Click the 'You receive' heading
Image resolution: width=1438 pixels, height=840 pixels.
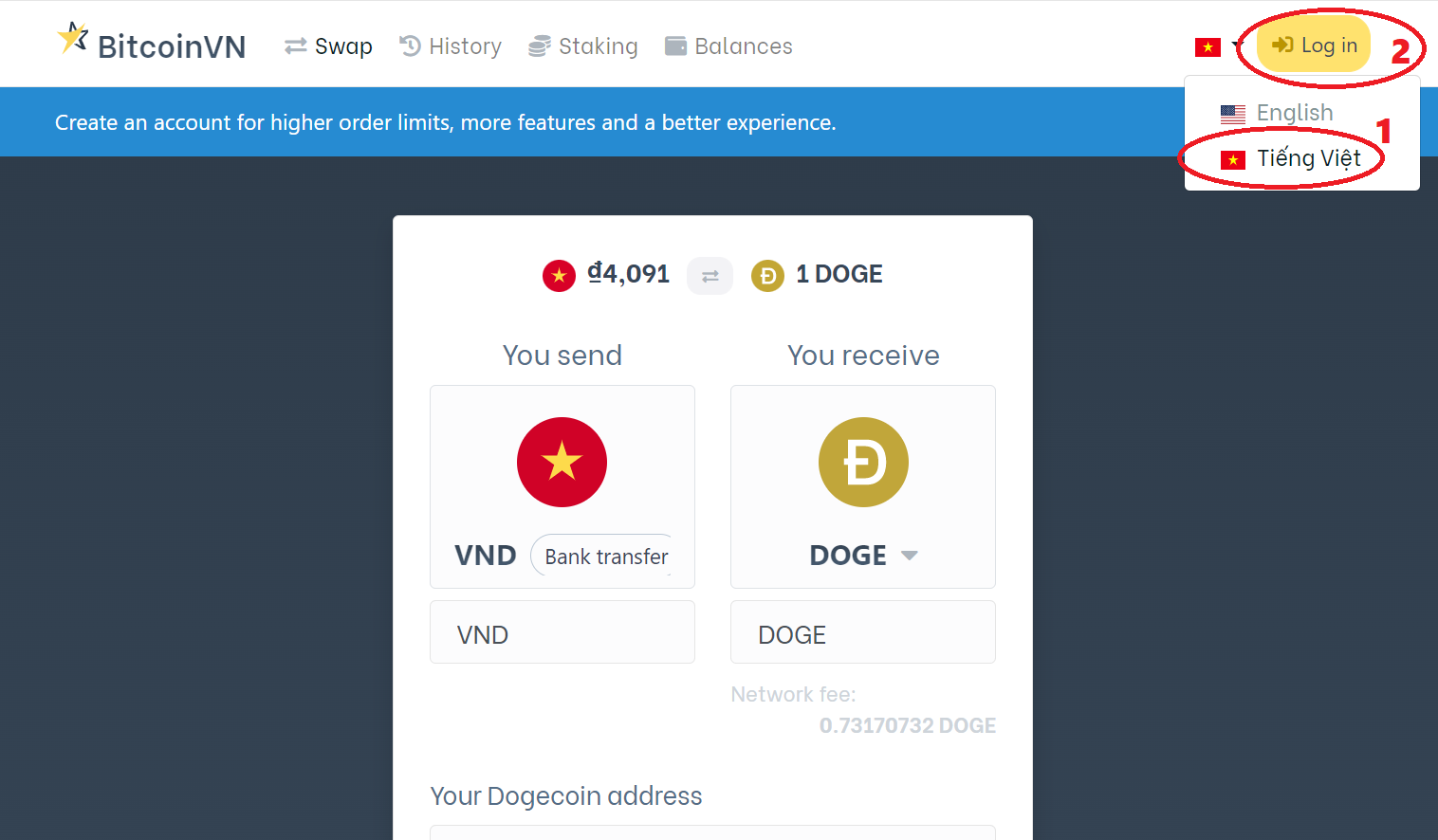pos(863,356)
